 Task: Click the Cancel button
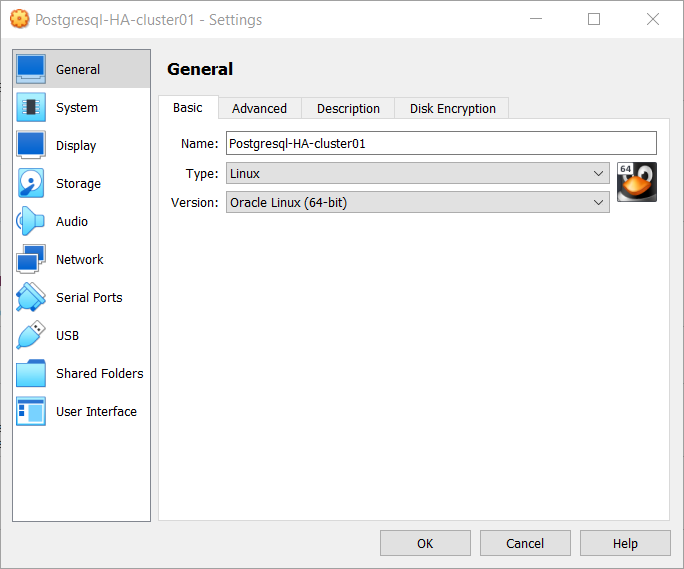click(525, 544)
